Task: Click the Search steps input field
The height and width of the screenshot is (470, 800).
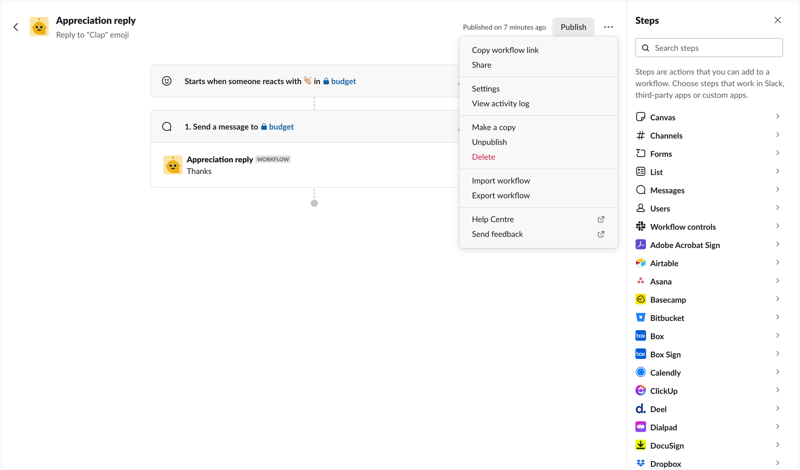Action: [709, 48]
